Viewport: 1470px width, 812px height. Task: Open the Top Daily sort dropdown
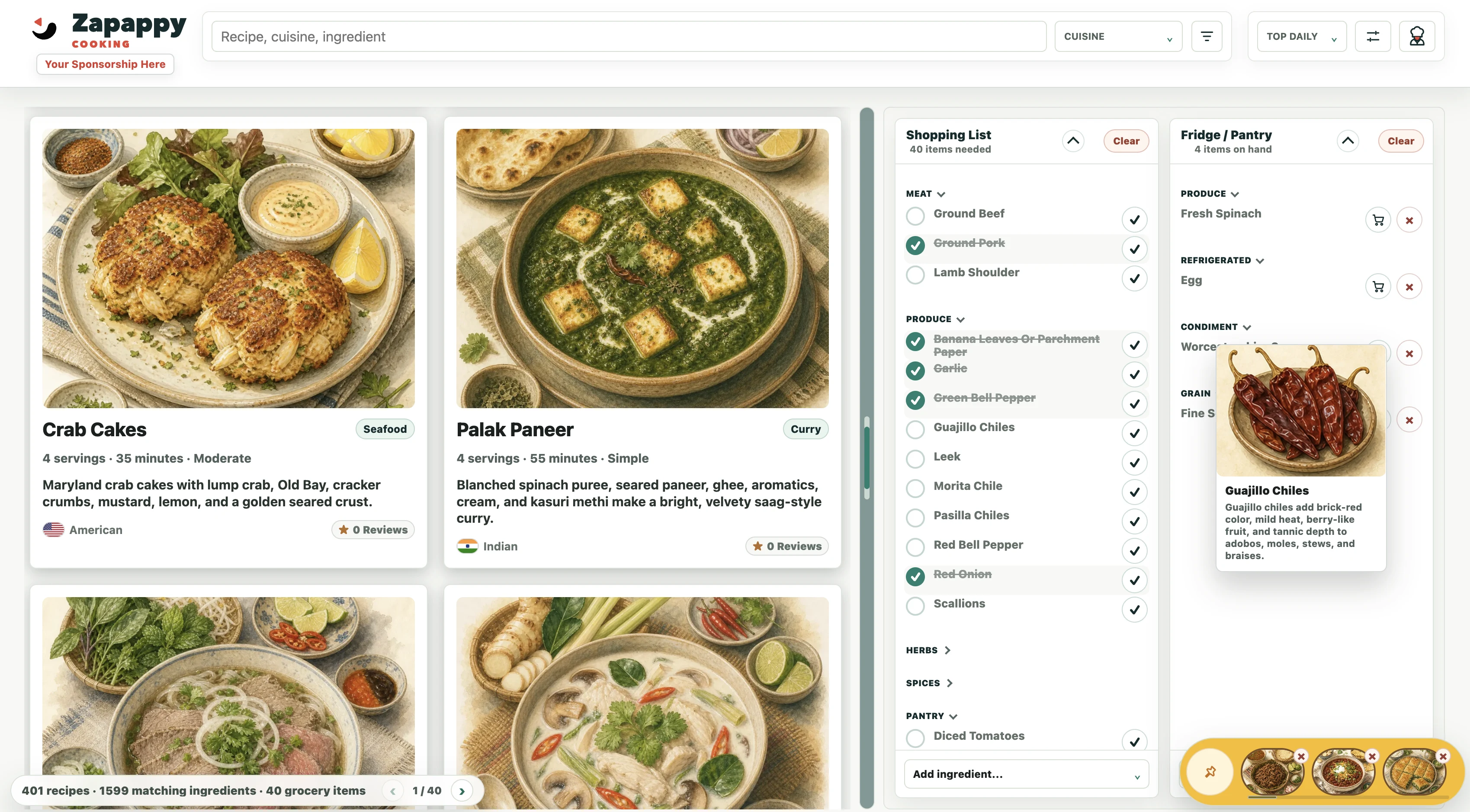click(1302, 36)
